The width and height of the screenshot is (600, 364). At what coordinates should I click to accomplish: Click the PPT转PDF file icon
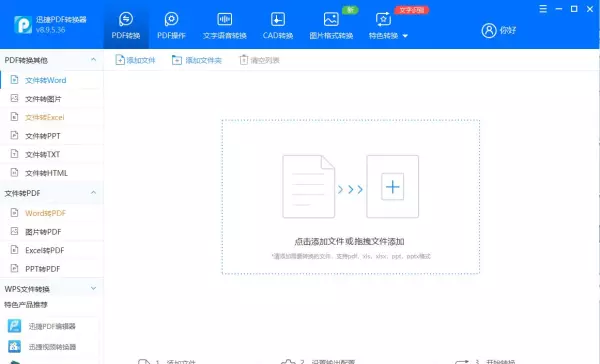coord(14,268)
